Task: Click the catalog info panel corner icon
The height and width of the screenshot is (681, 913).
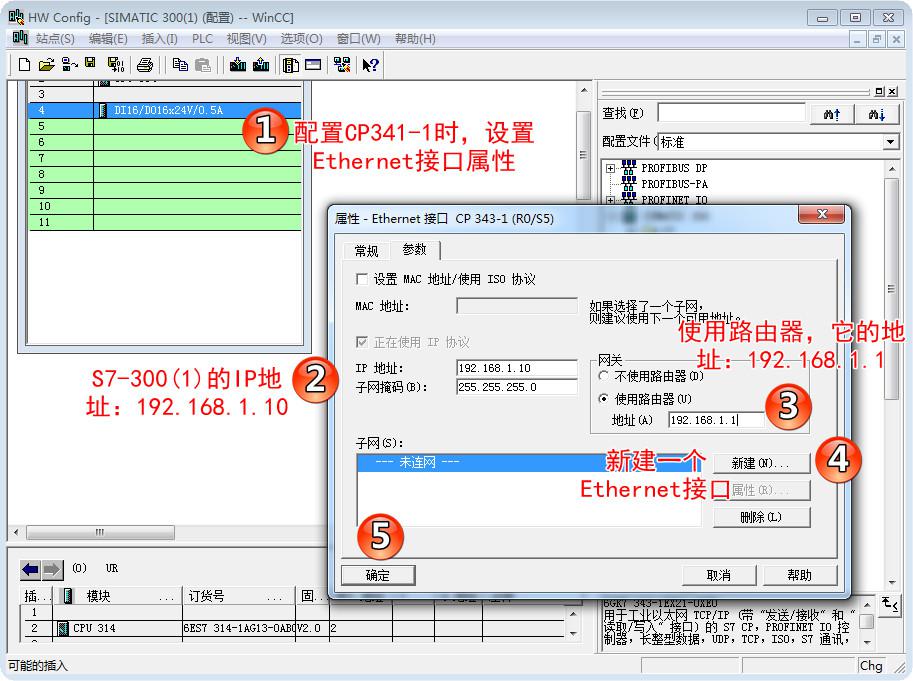Action: pos(889,604)
